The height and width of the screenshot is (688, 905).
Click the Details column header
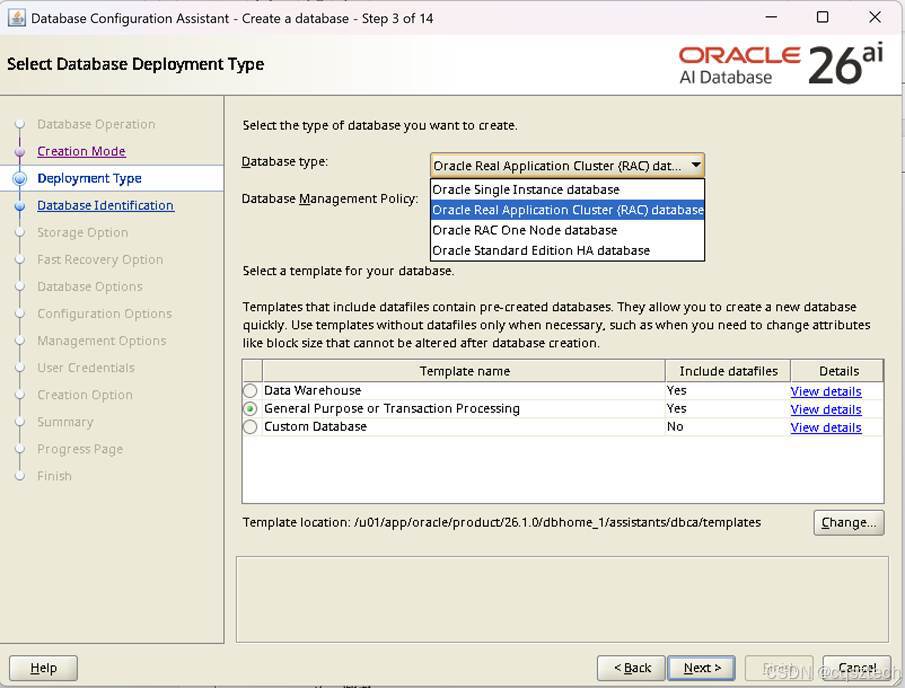tap(837, 371)
